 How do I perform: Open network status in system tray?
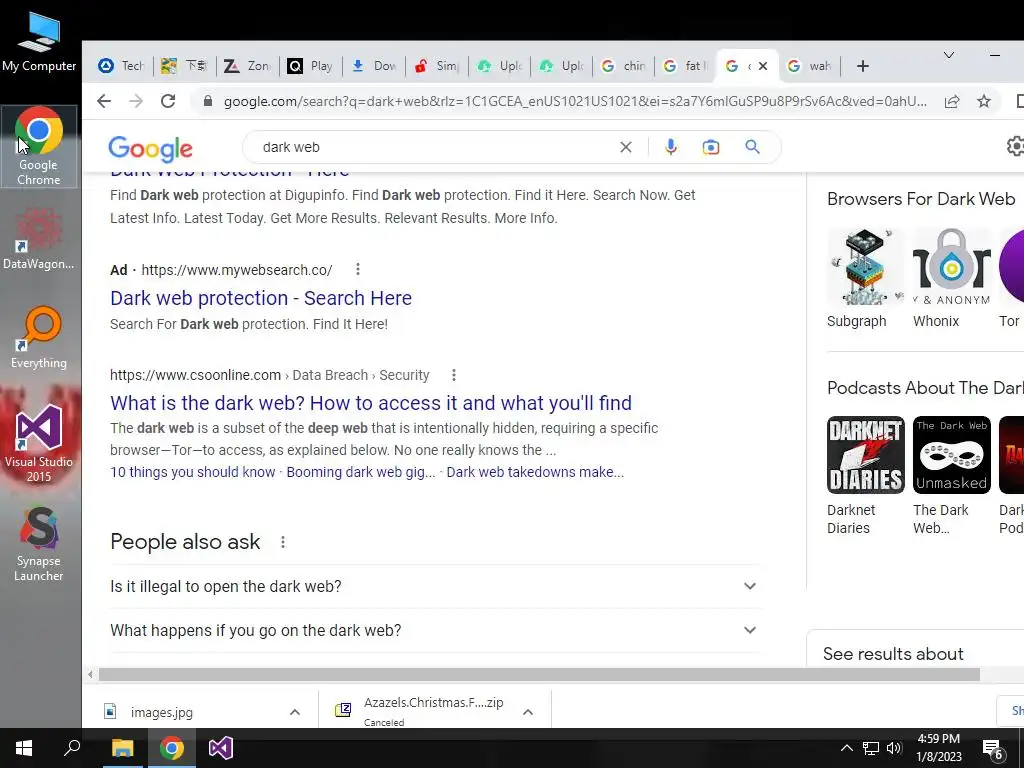(x=871, y=748)
